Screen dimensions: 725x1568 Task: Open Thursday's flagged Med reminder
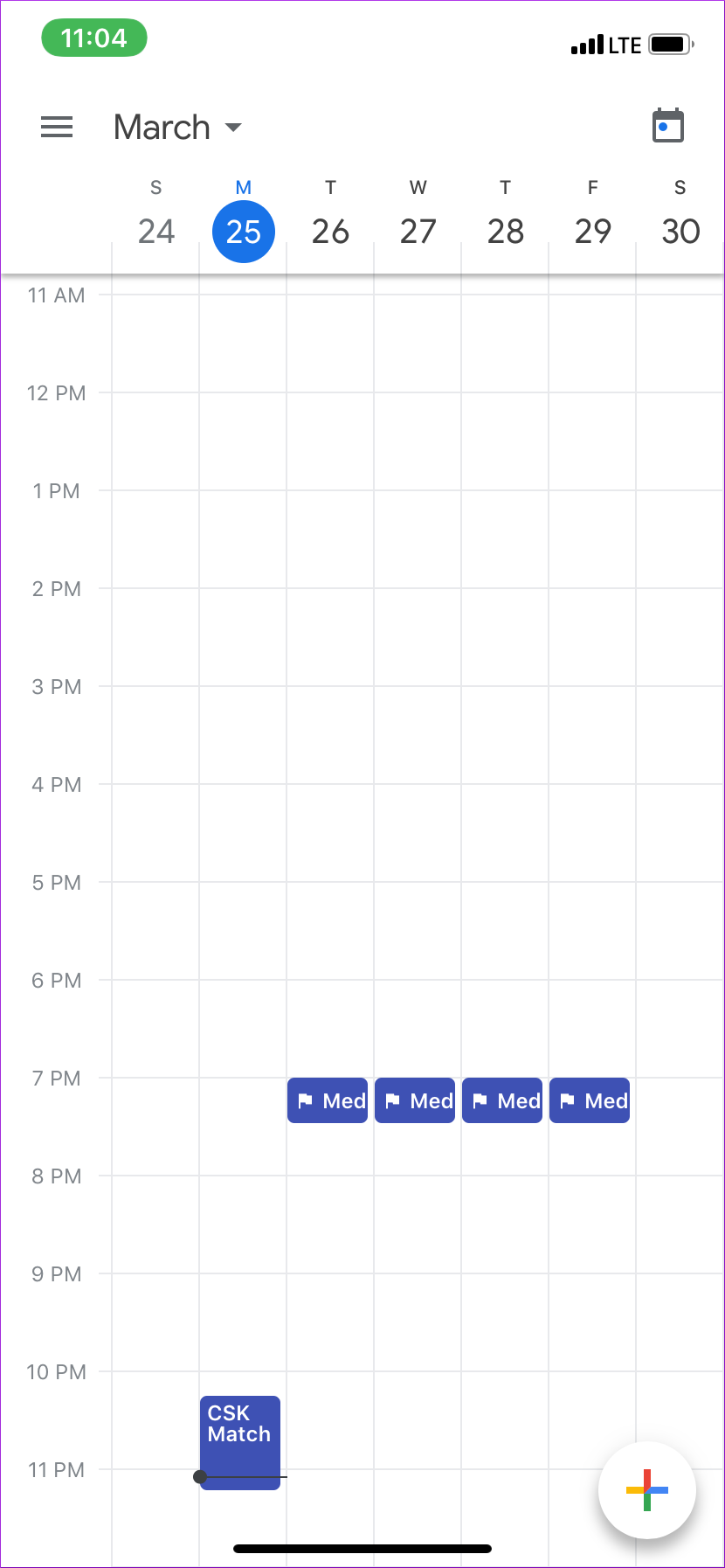click(502, 1100)
